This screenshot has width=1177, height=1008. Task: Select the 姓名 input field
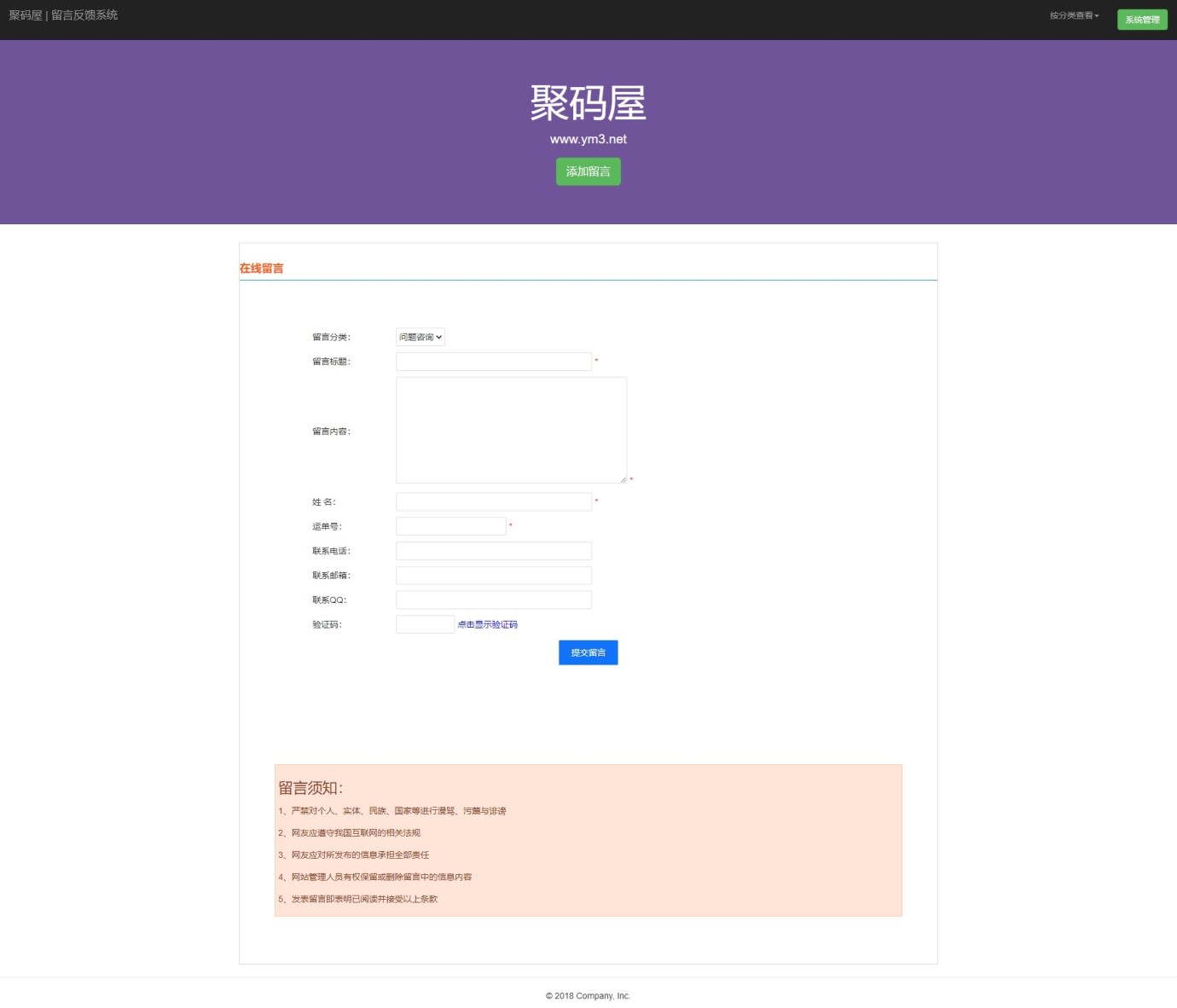[x=493, y=501]
